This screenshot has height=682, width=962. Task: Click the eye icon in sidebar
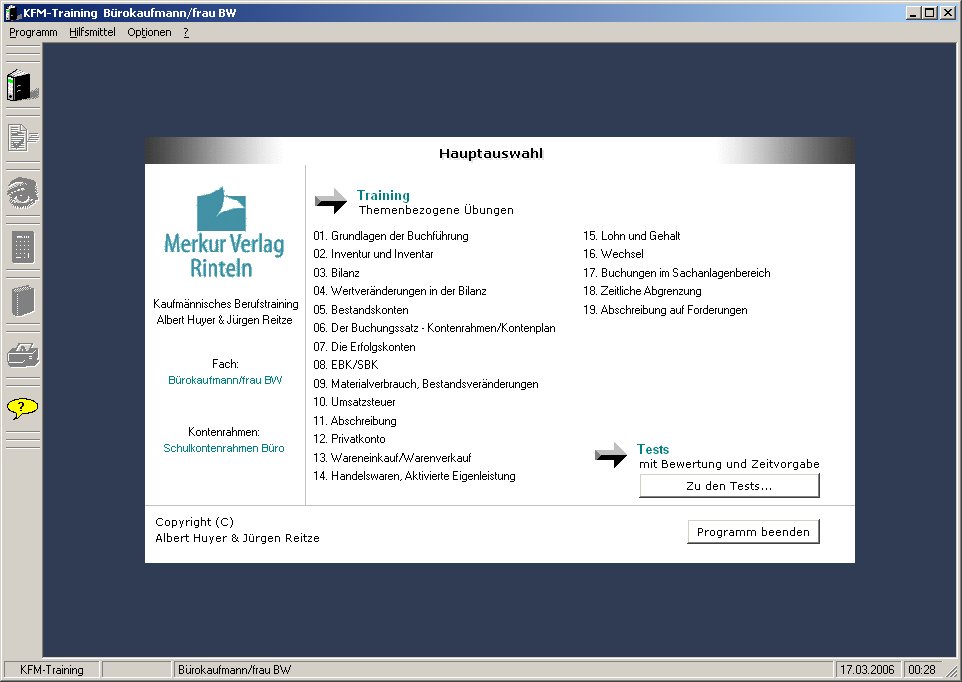(23, 192)
